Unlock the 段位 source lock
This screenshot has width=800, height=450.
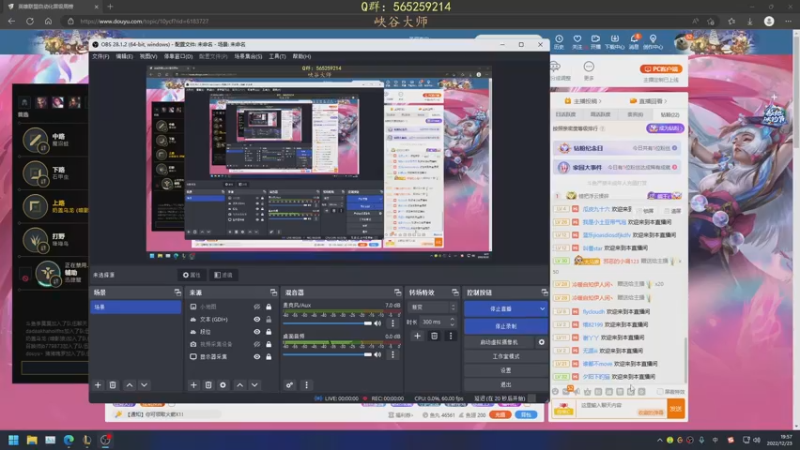(x=269, y=332)
